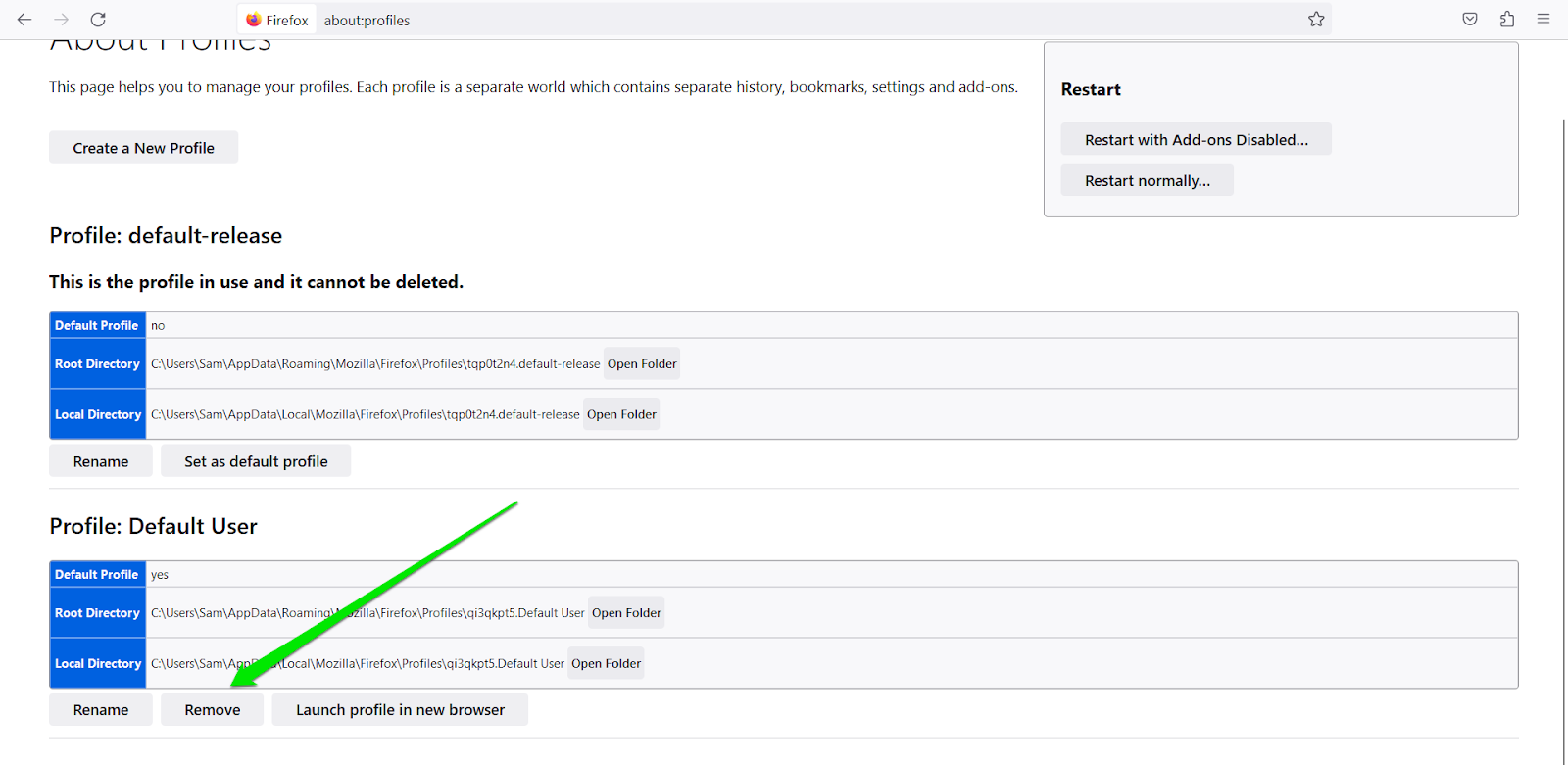
Task: Click Restart with Add-ons Disabled
Action: pyautogui.click(x=1196, y=140)
